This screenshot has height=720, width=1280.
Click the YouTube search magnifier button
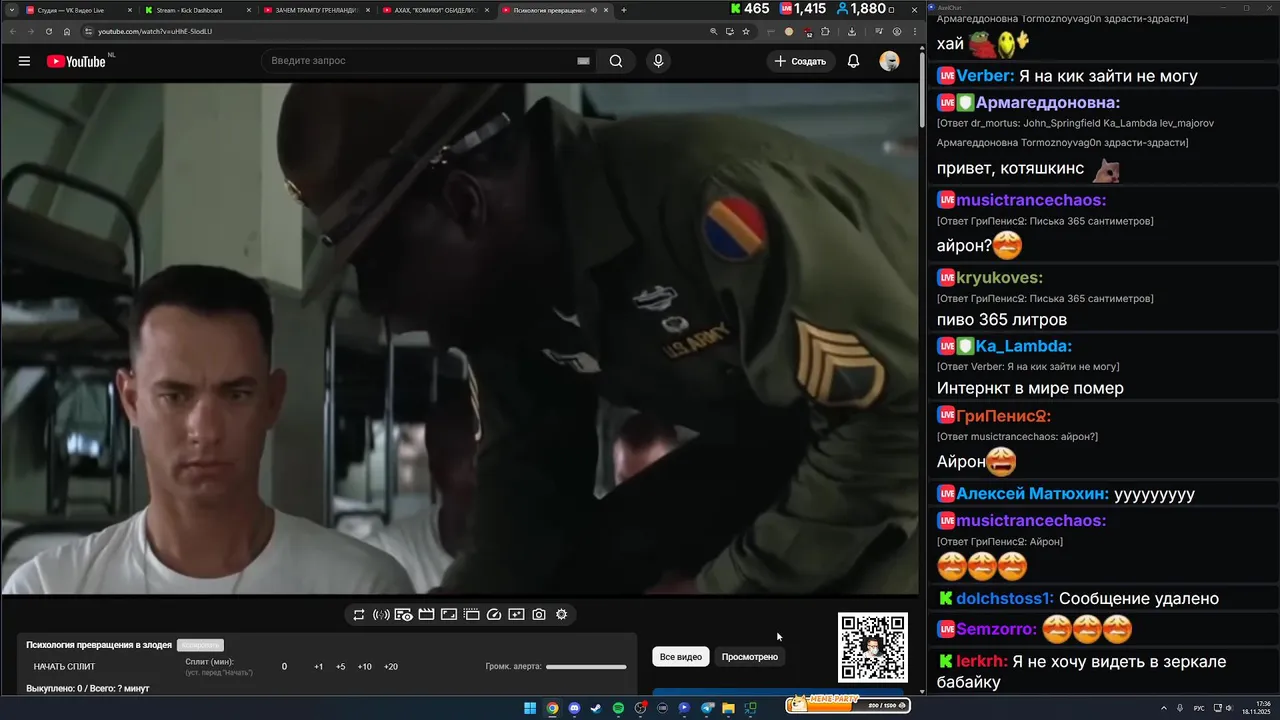pyautogui.click(x=616, y=61)
